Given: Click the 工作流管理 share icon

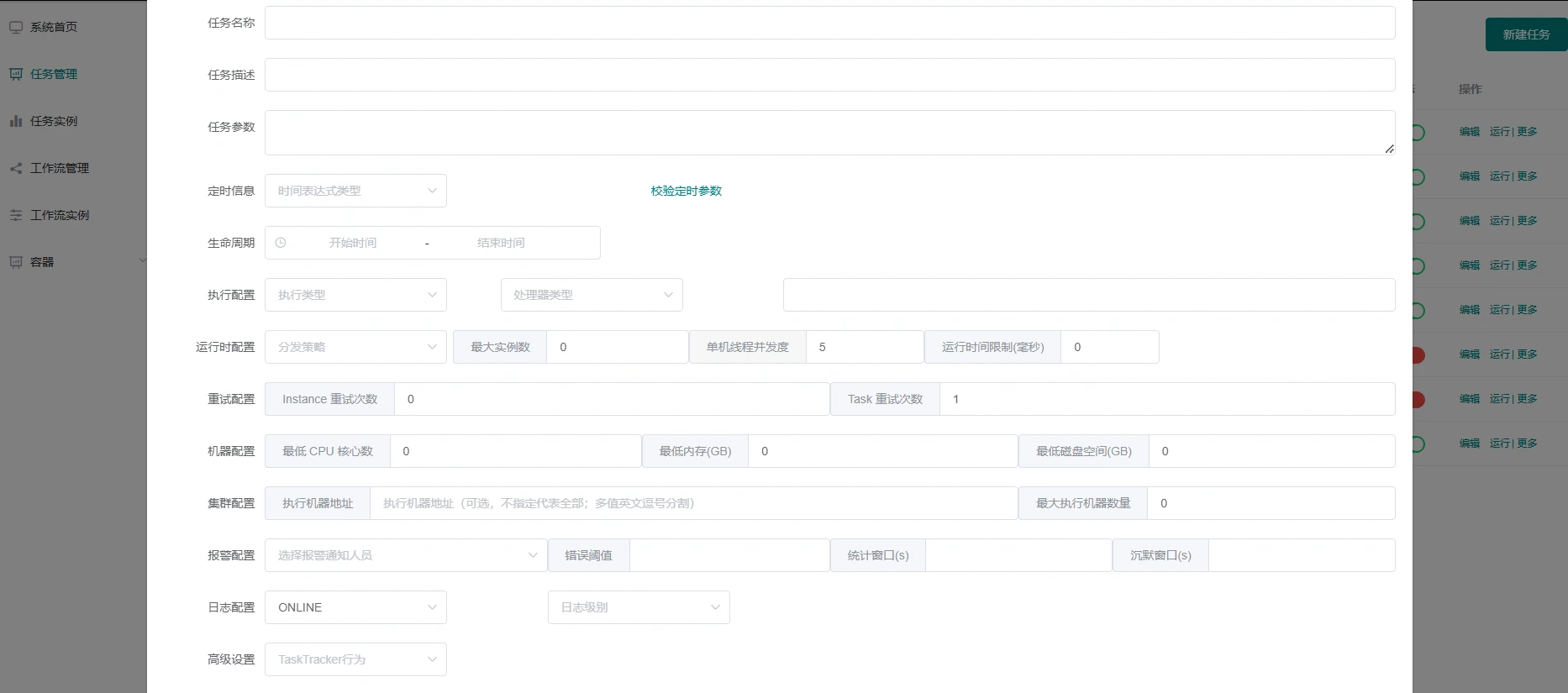Looking at the screenshot, I should point(16,168).
